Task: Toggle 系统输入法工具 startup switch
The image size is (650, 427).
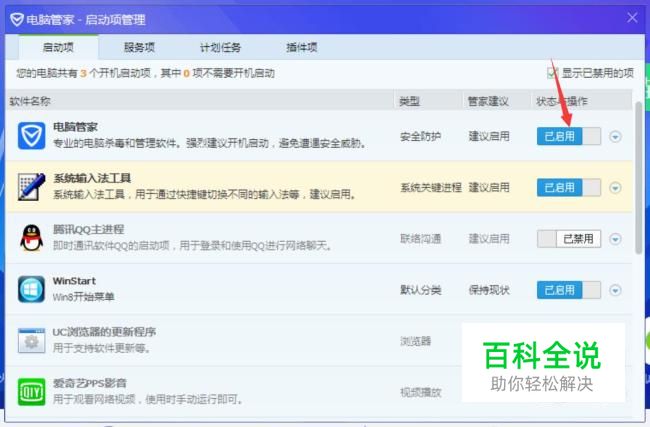Action: tap(569, 187)
